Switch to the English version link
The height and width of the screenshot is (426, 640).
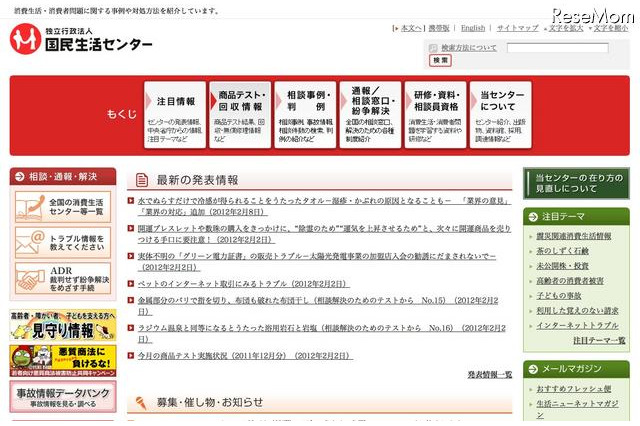point(473,29)
